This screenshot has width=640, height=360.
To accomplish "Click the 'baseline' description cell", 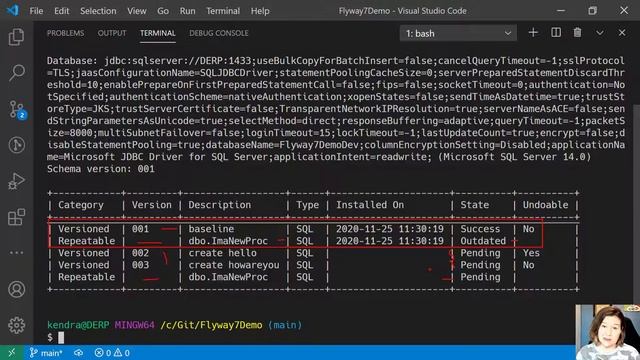I will [211, 229].
